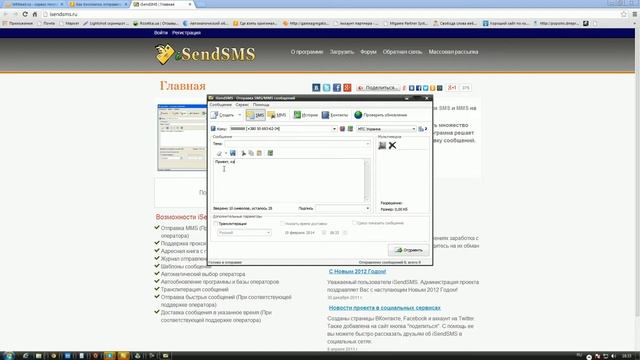Click the add image icon in Мультимедиа panel

(x=382, y=145)
